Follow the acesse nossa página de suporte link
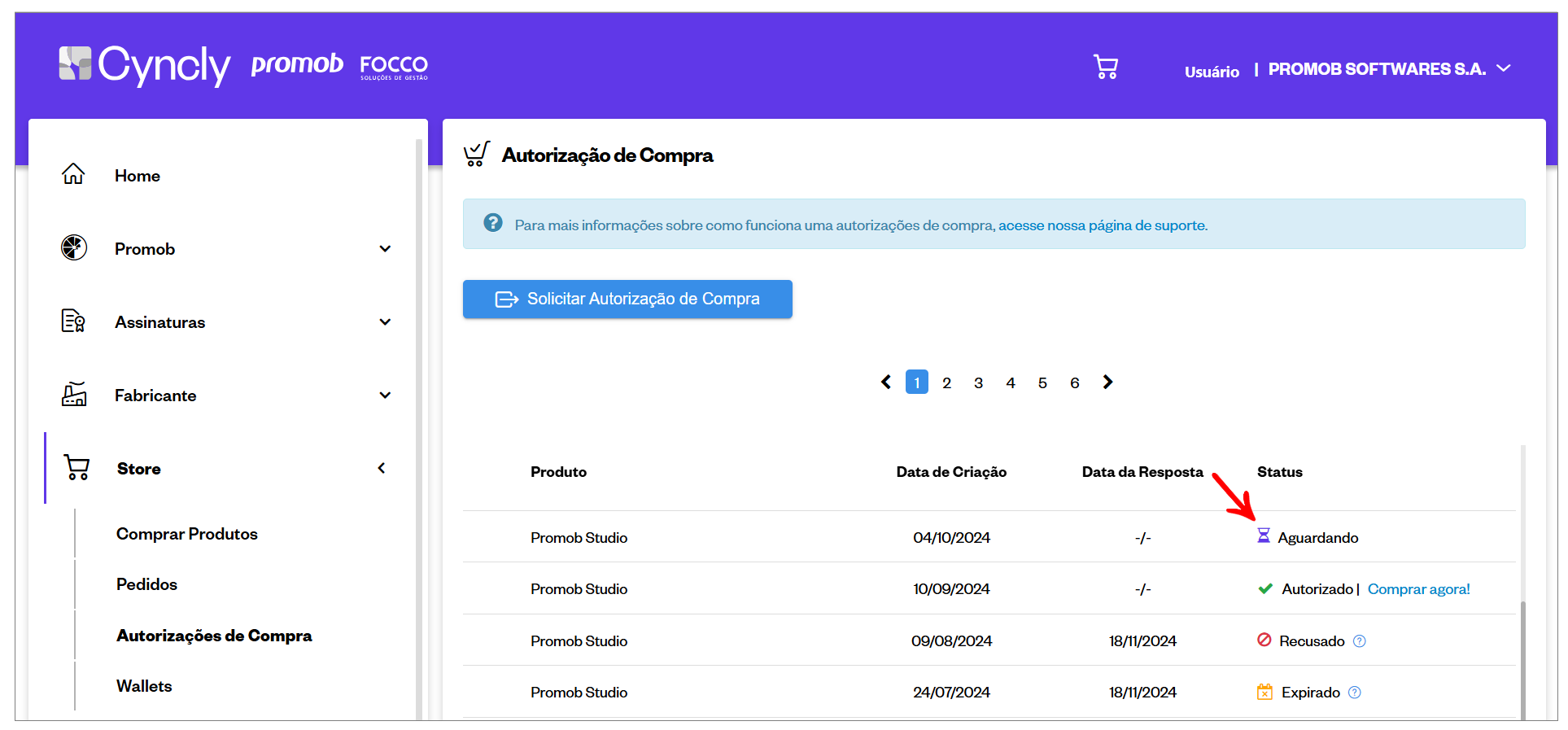1568x730 pixels. 1103,225
